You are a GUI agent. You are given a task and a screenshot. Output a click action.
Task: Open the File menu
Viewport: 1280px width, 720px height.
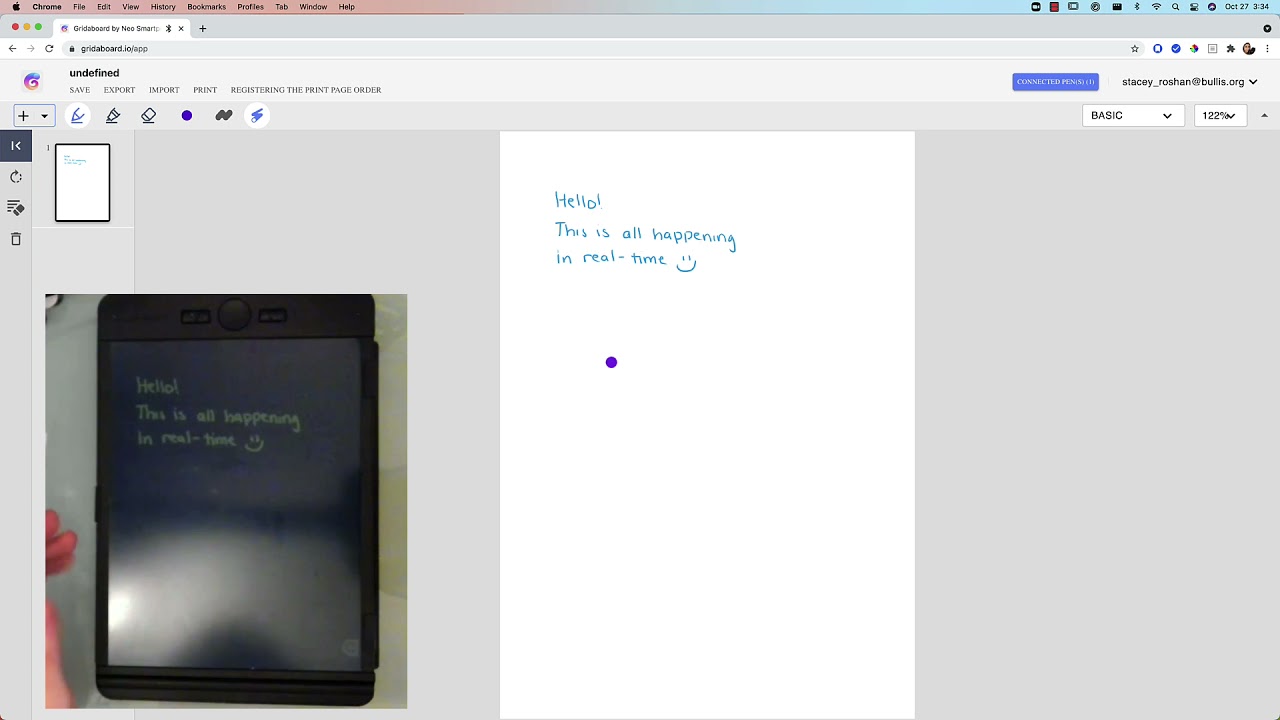point(79,7)
